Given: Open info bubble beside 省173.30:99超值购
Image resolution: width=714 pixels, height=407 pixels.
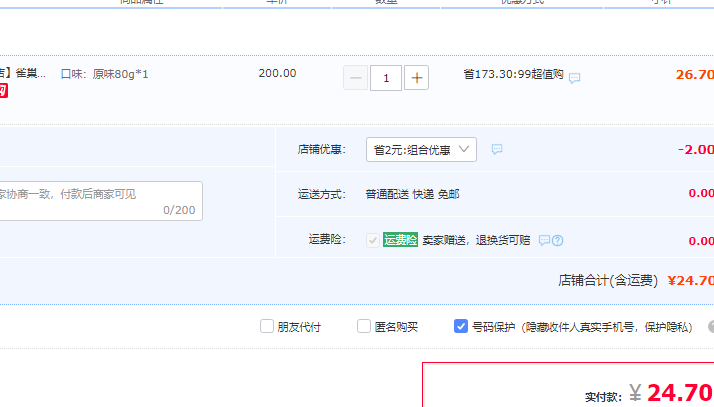Looking at the screenshot, I should 575,78.
